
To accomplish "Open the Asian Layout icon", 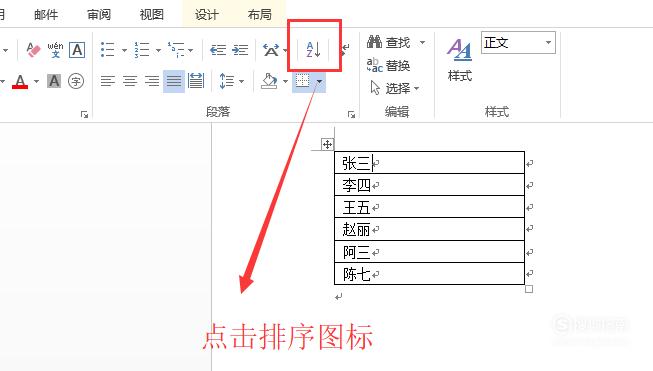I will (x=271, y=50).
